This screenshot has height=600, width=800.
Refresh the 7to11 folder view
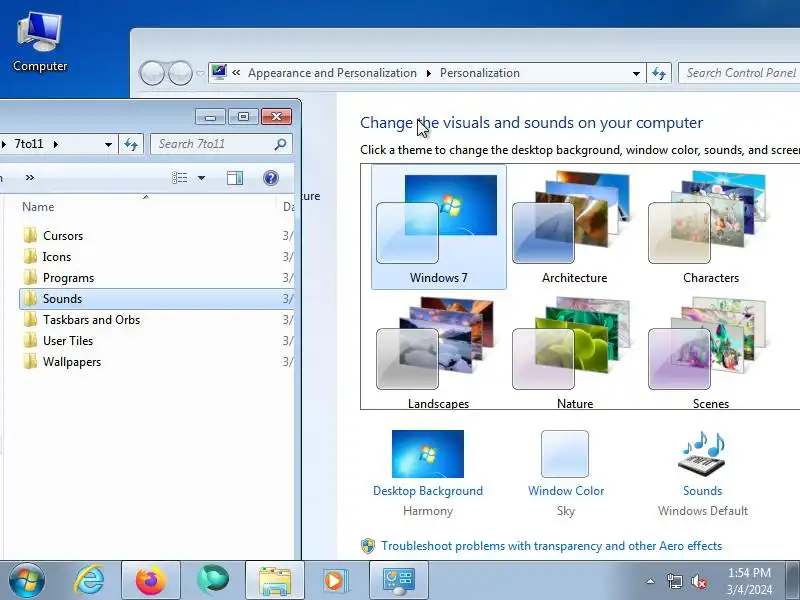tap(131, 144)
